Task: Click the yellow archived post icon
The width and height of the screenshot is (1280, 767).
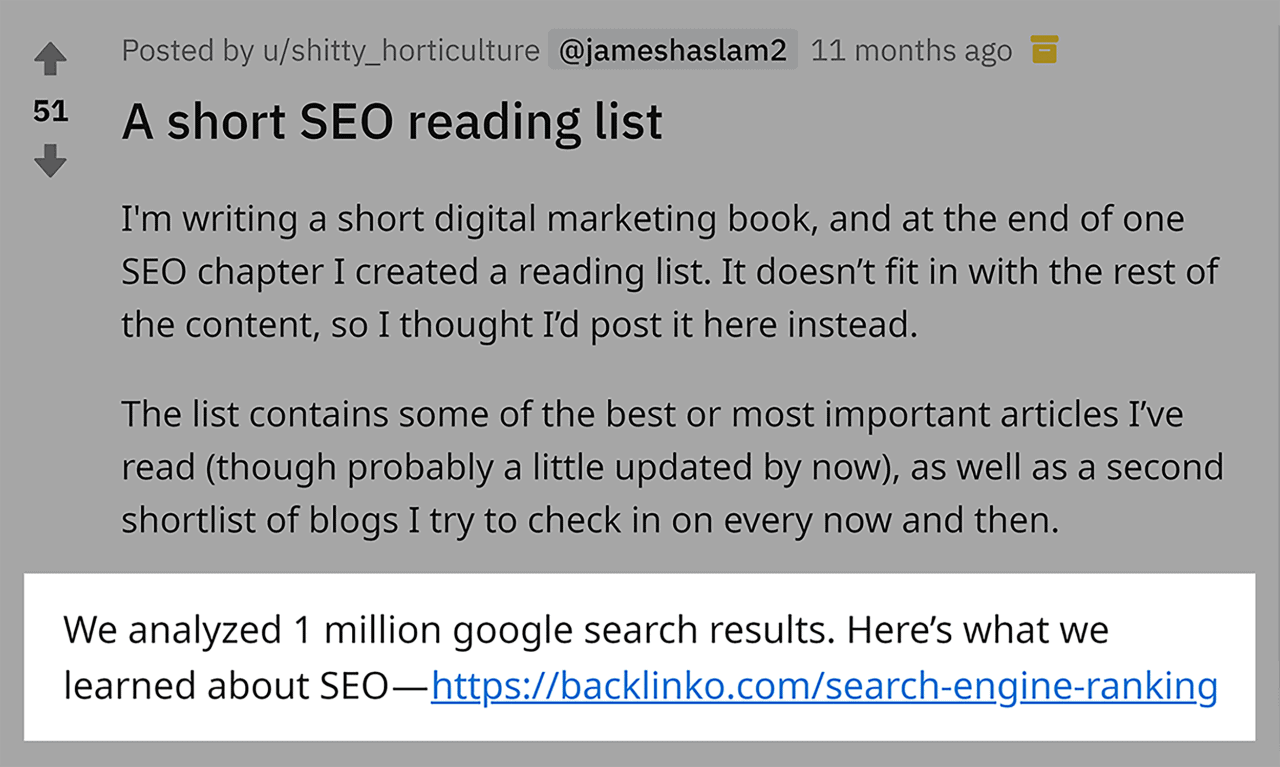Action: (x=1044, y=49)
